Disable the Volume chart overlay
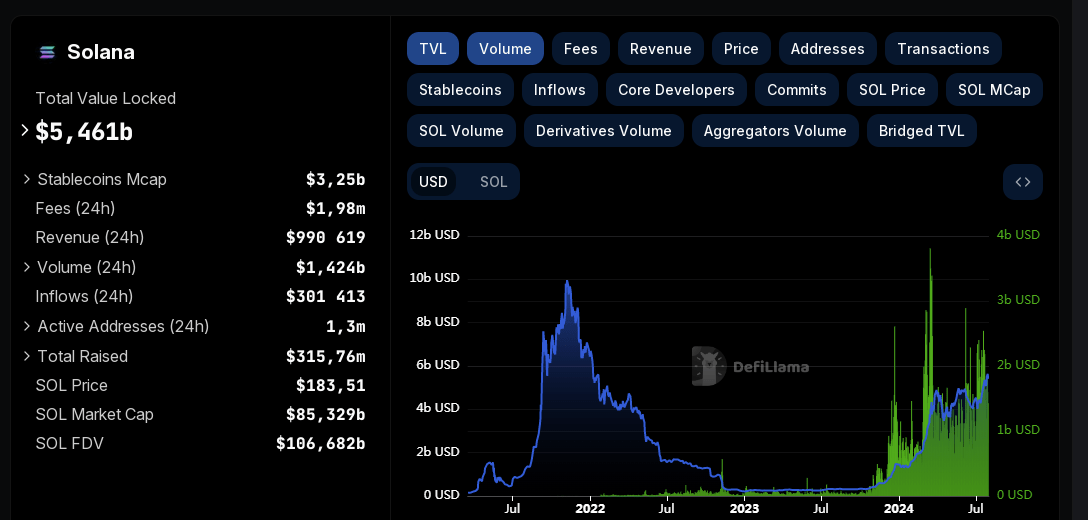Image resolution: width=1088 pixels, height=520 pixels. pyautogui.click(x=505, y=49)
